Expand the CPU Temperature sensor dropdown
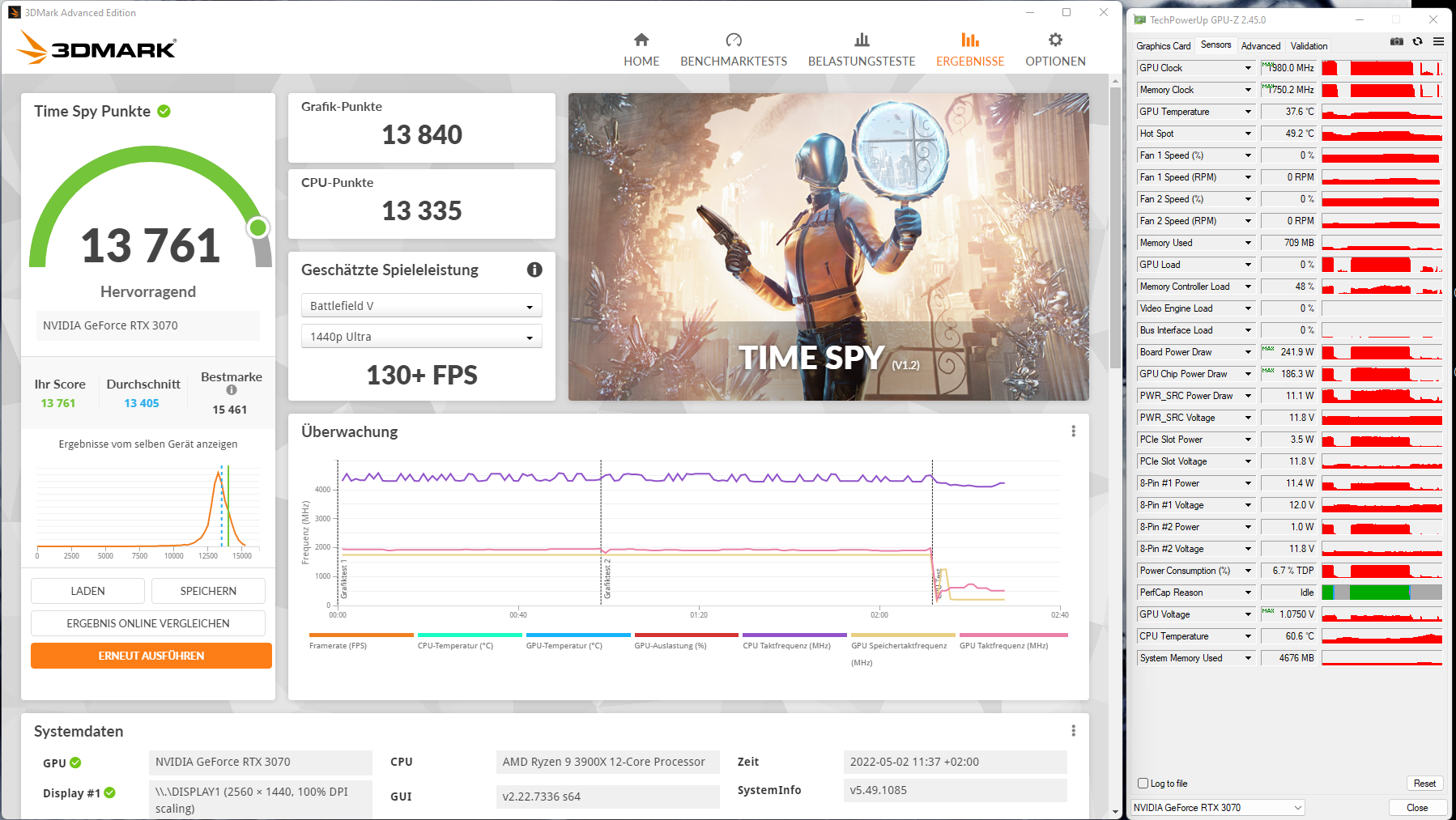Image resolution: width=1456 pixels, height=820 pixels. click(x=1248, y=636)
